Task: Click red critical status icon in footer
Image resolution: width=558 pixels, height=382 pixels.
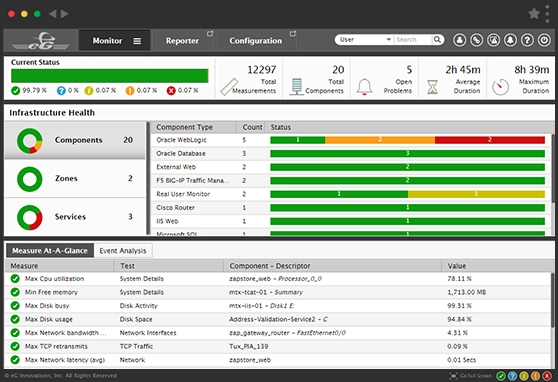Action: pyautogui.click(x=547, y=376)
